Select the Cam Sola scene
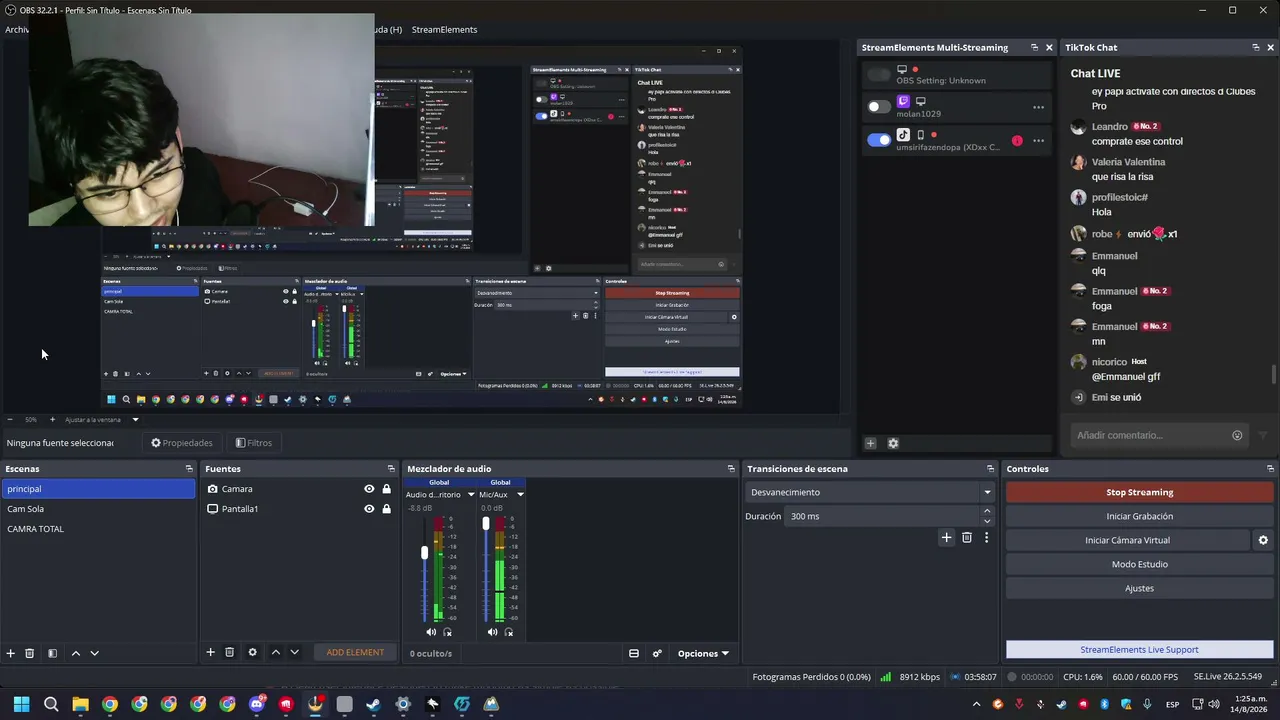 (99, 509)
